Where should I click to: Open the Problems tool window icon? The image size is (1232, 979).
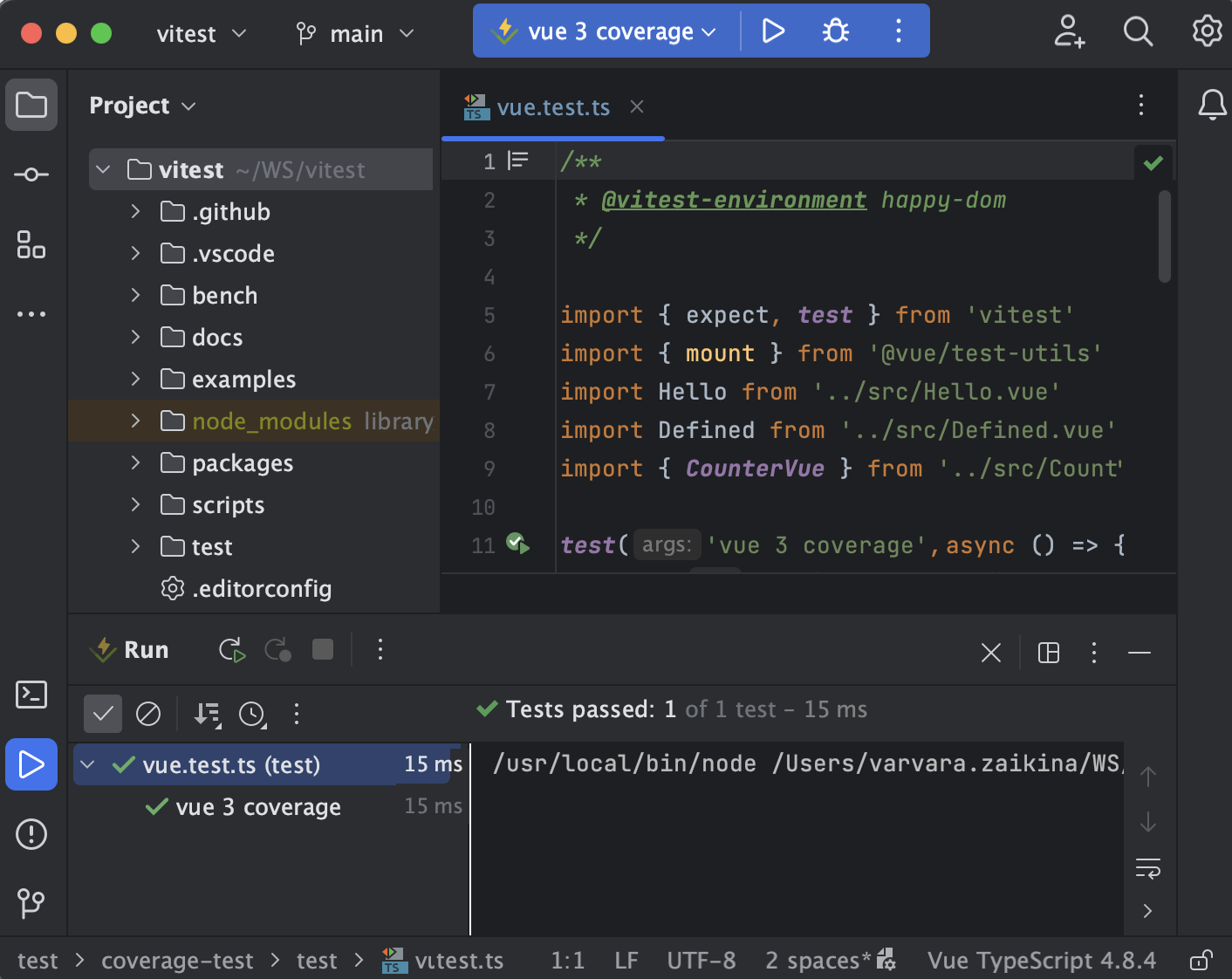[x=31, y=834]
